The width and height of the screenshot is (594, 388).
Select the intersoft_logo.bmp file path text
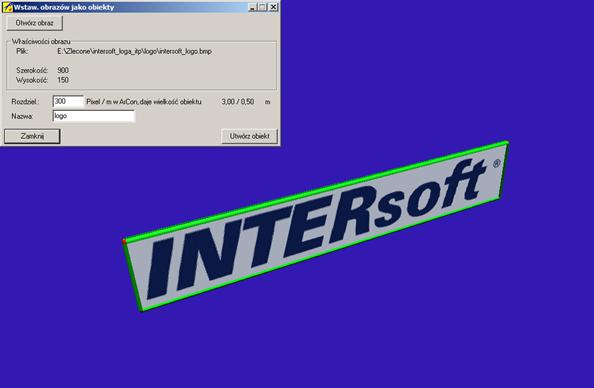point(134,52)
